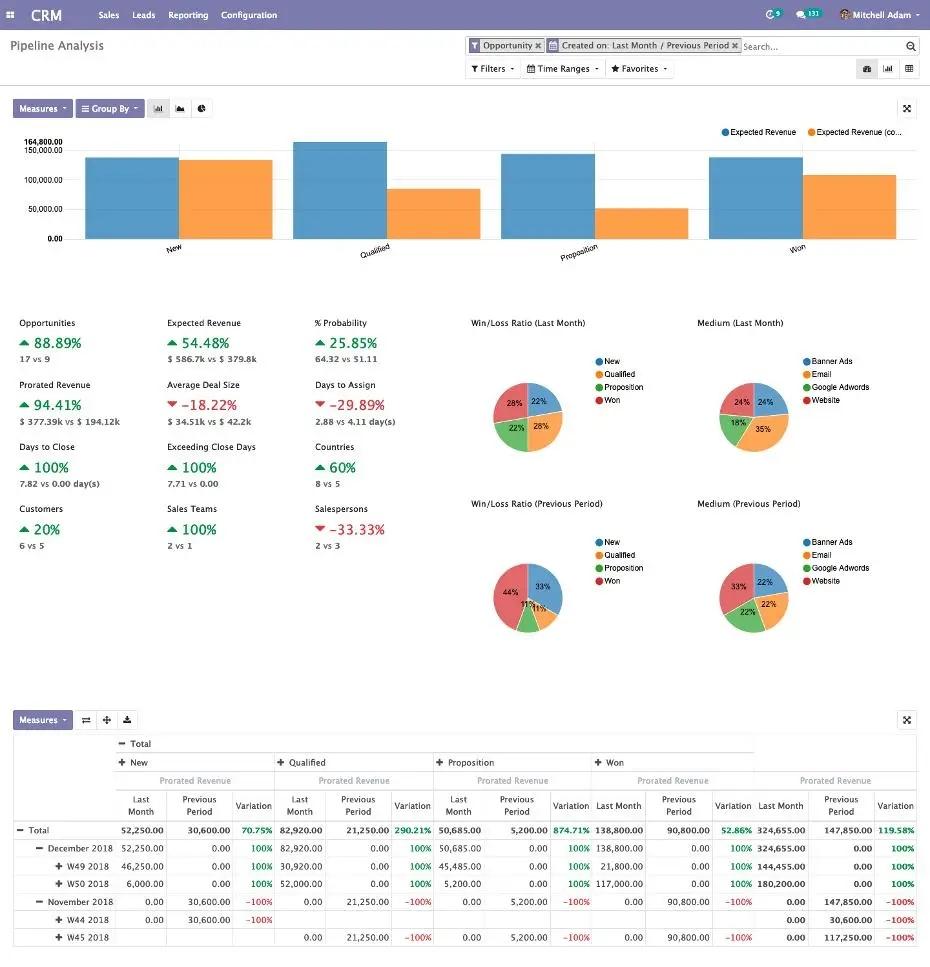
Task: Download the pivot table data
Action: coord(125,720)
